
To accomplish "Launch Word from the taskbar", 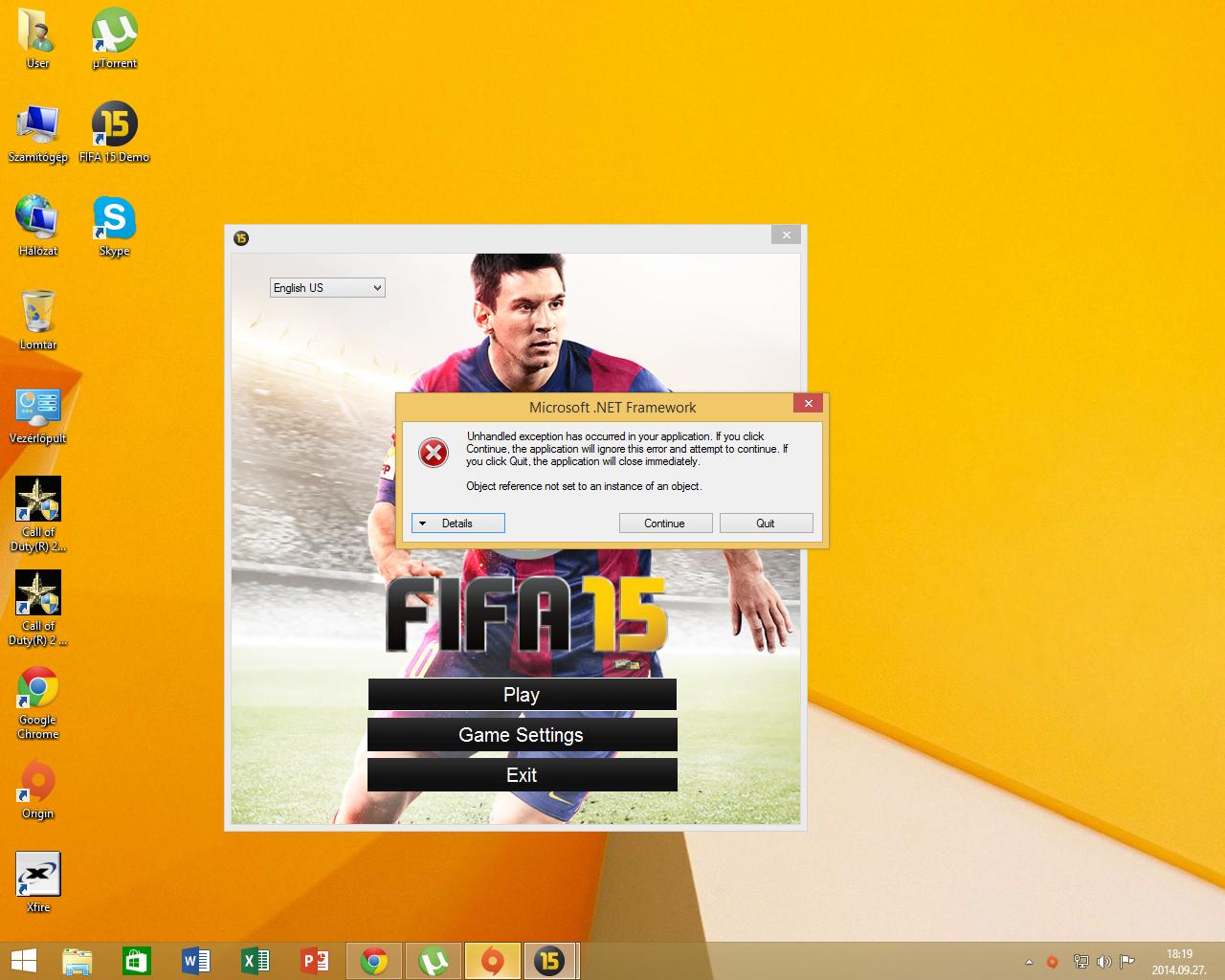I will tap(196, 961).
